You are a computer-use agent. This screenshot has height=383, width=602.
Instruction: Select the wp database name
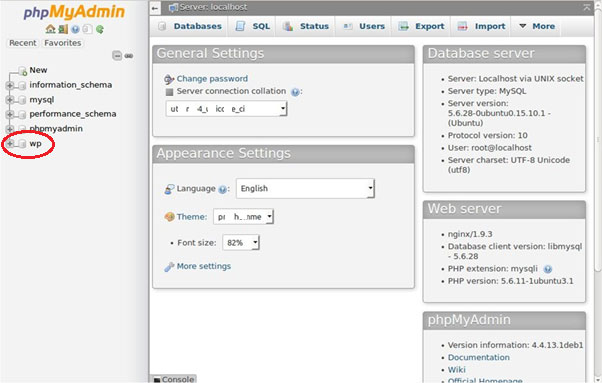(35, 144)
